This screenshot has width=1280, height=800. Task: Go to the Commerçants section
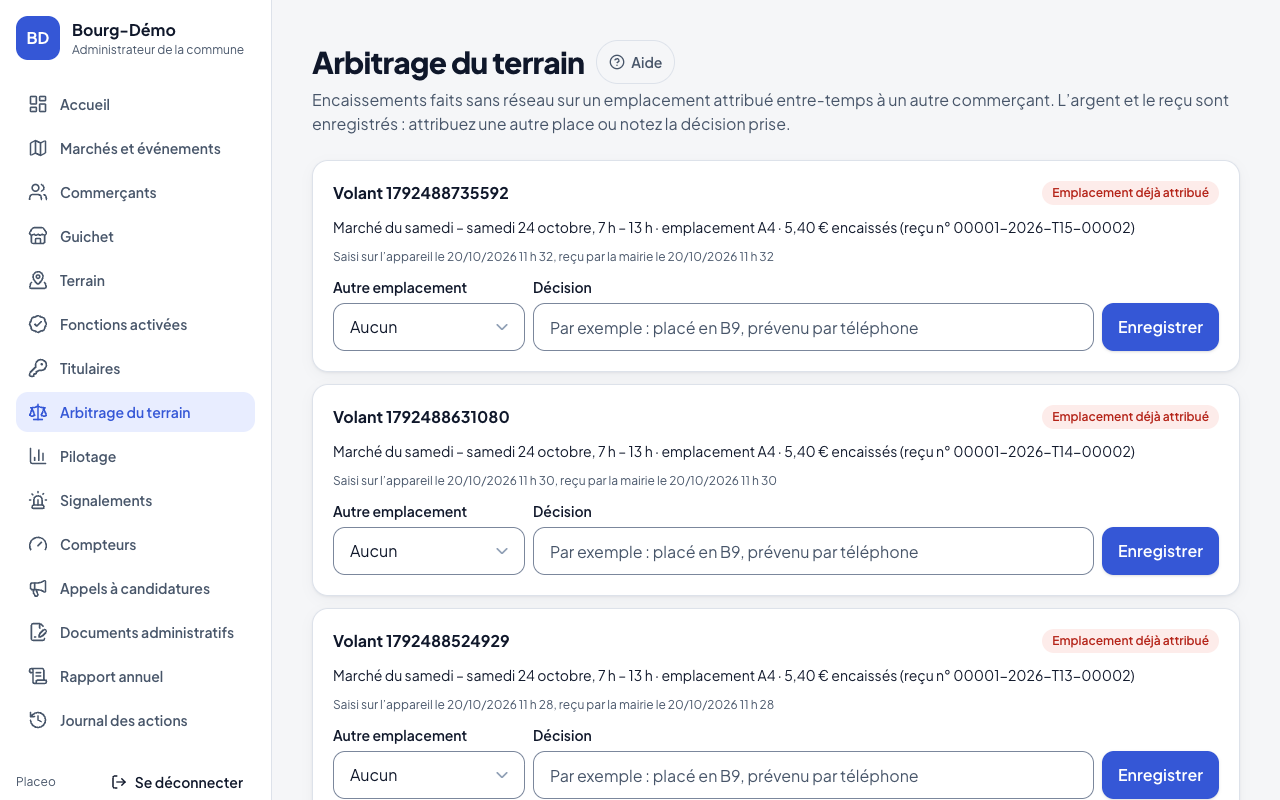pyautogui.click(x=135, y=192)
